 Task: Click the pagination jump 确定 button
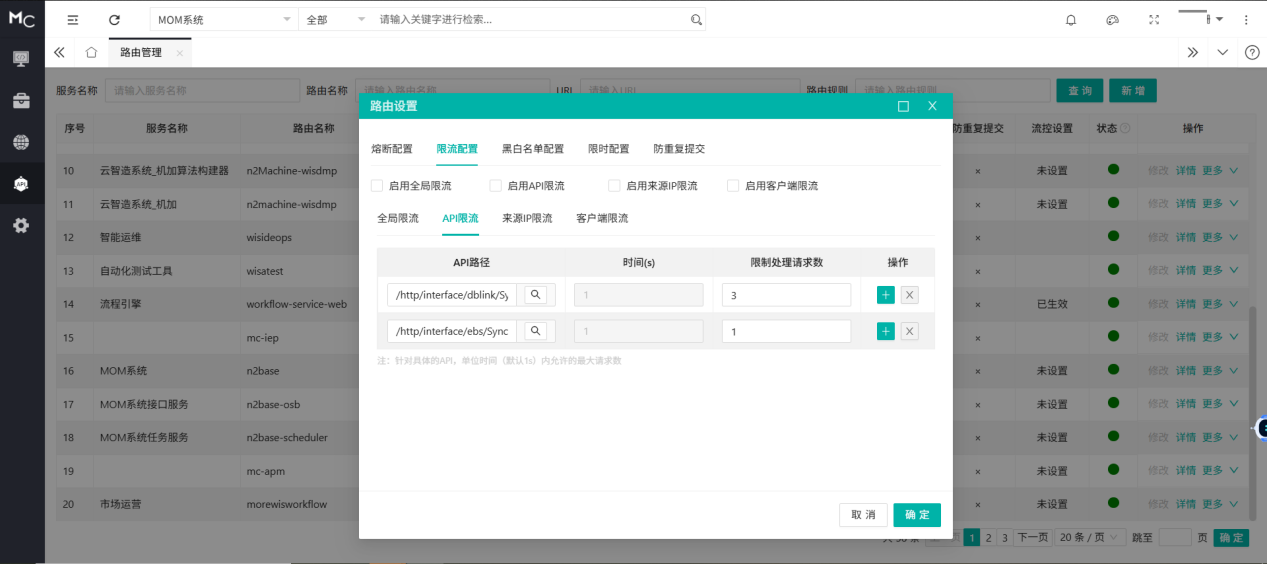[1231, 538]
